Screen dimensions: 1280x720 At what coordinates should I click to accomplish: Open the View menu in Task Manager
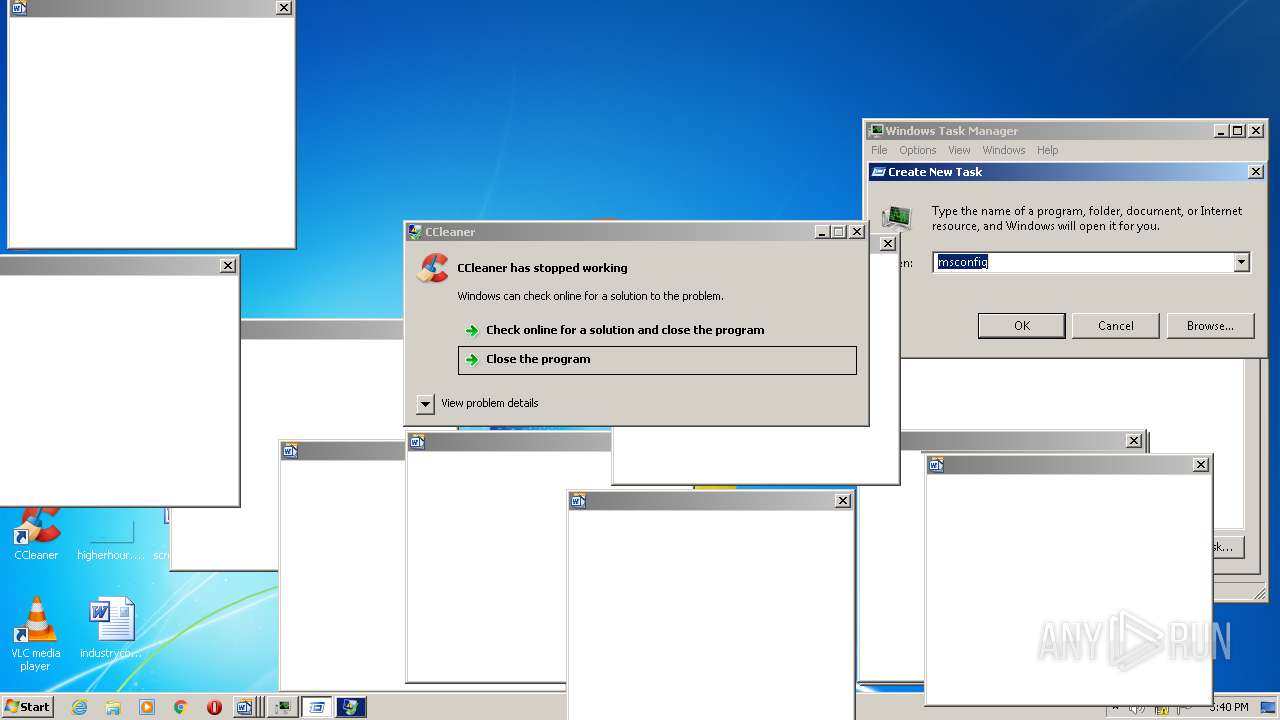[959, 150]
